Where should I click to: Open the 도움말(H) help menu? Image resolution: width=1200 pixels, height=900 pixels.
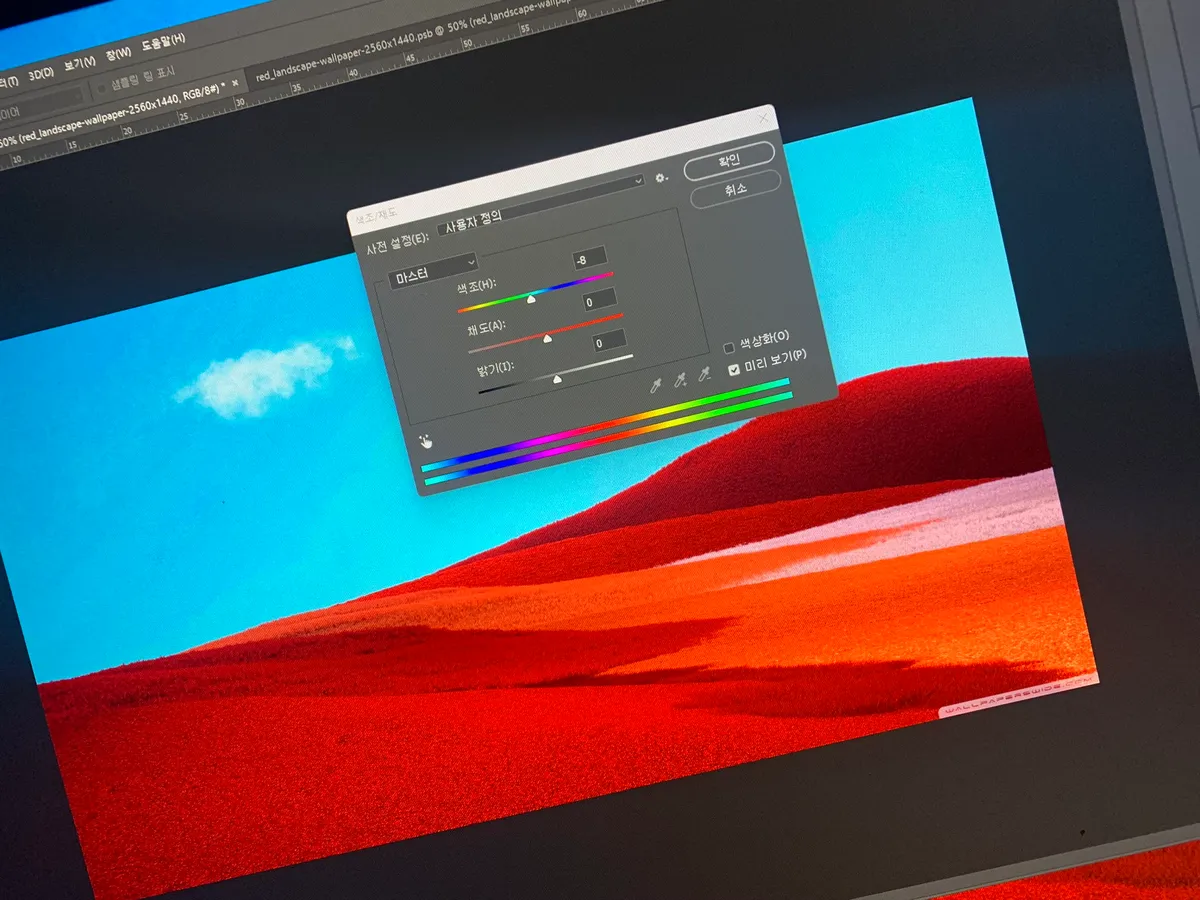pos(163,43)
